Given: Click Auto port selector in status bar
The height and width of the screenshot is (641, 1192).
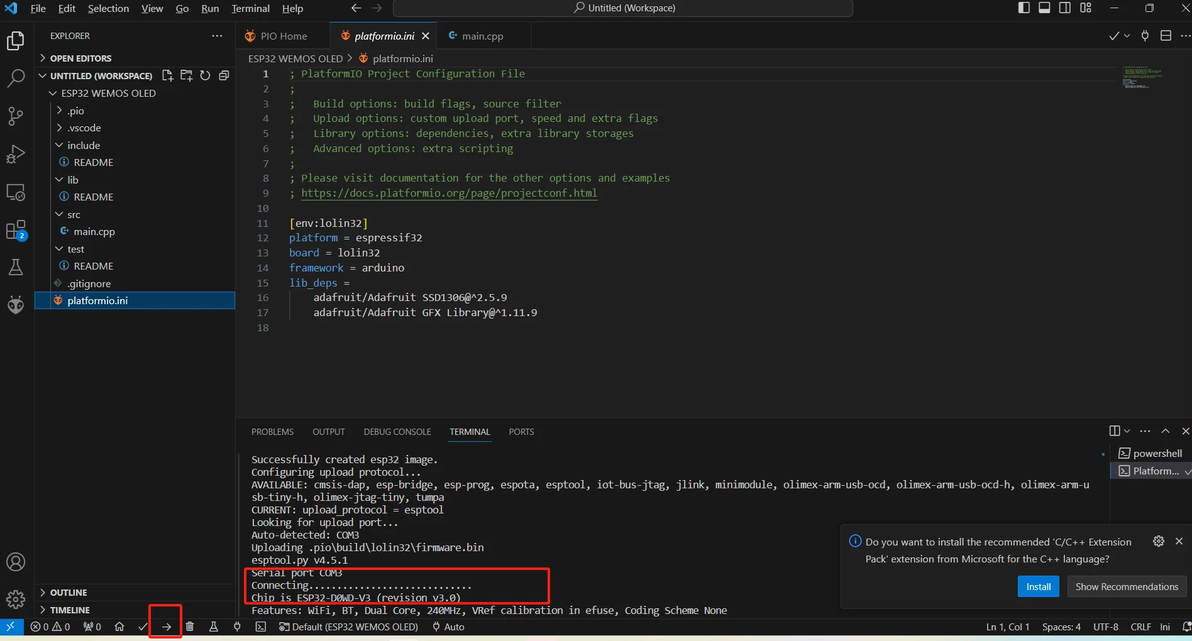Looking at the screenshot, I should (x=449, y=627).
